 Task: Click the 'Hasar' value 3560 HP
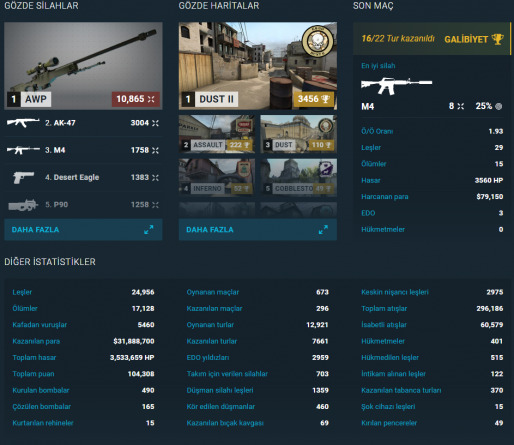point(489,180)
